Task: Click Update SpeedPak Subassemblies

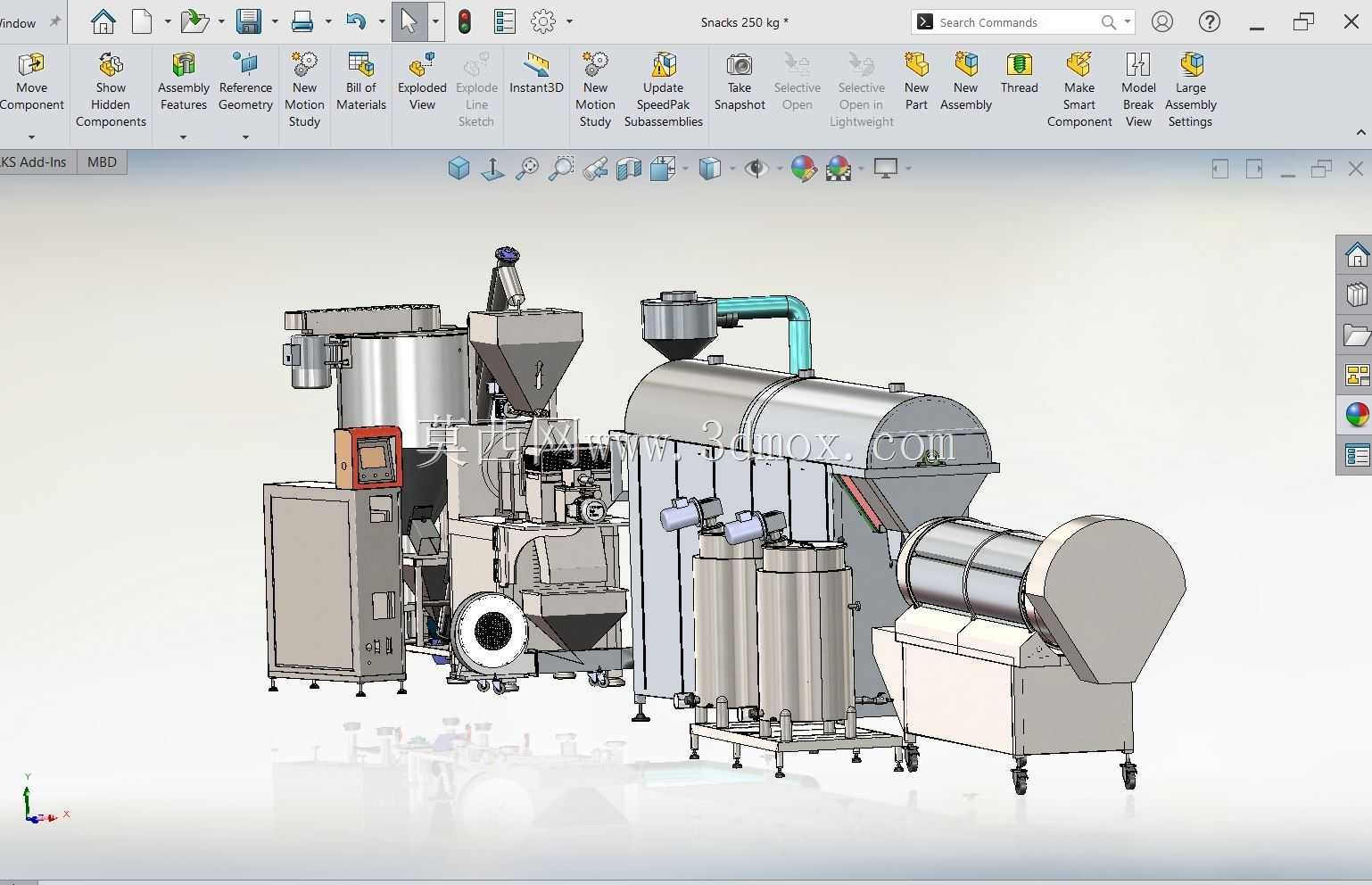Action: 663,89
